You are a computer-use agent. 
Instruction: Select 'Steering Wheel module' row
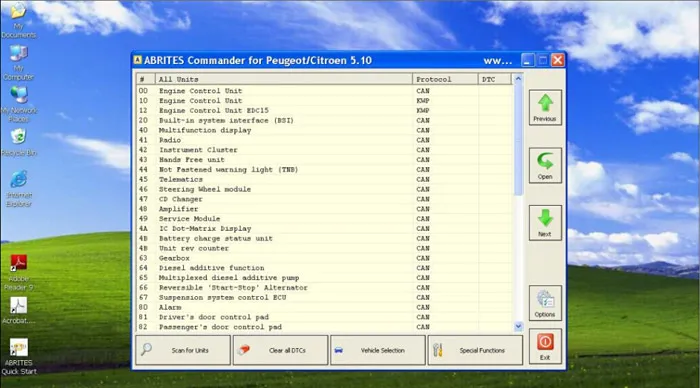[x=325, y=189]
